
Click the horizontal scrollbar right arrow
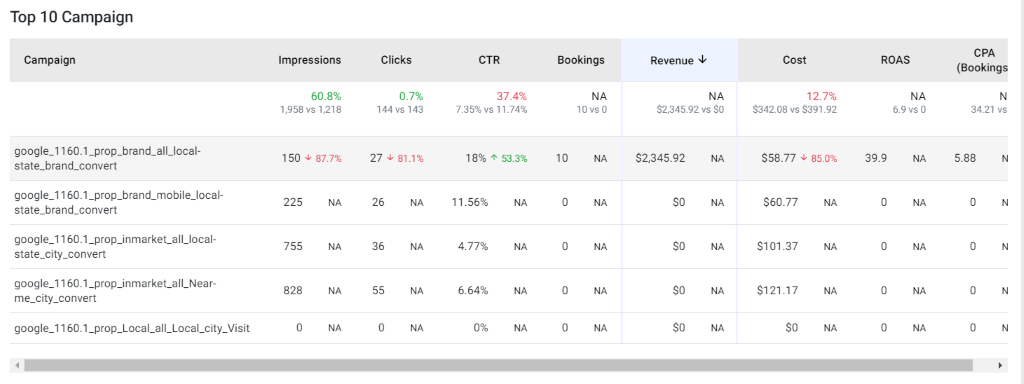[x=1000, y=365]
